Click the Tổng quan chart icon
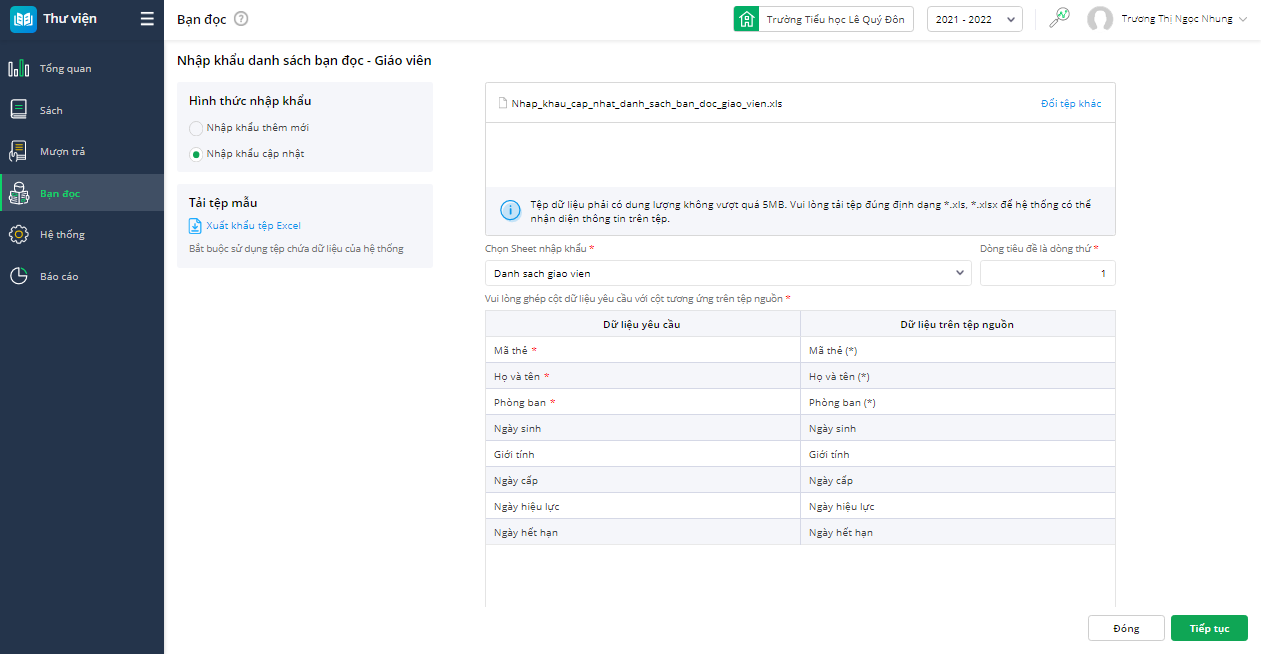This screenshot has width=1261, height=654. click(18, 69)
